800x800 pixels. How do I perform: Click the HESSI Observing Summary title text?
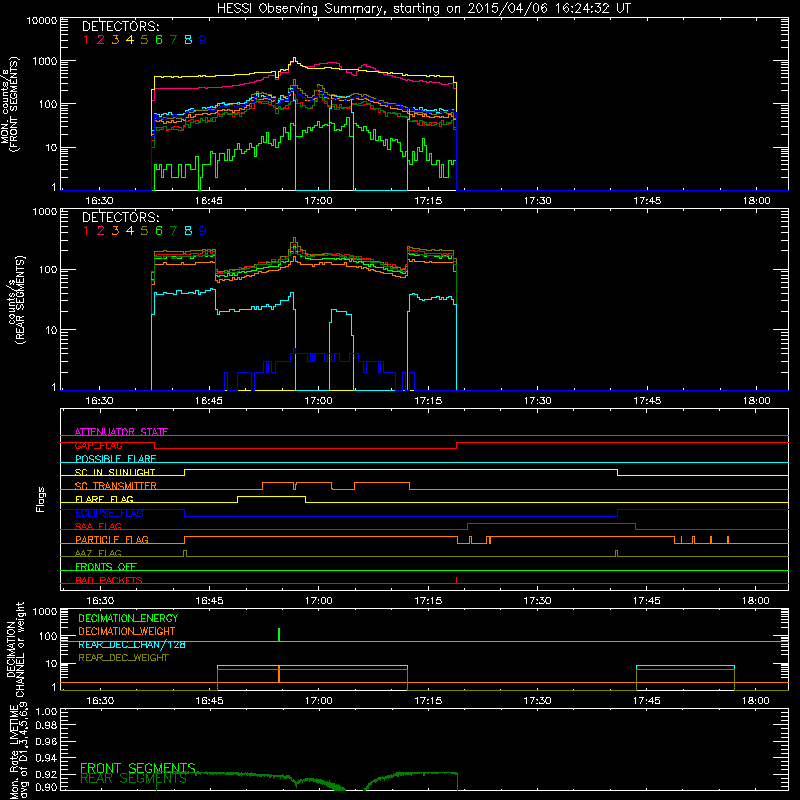(x=423, y=9)
